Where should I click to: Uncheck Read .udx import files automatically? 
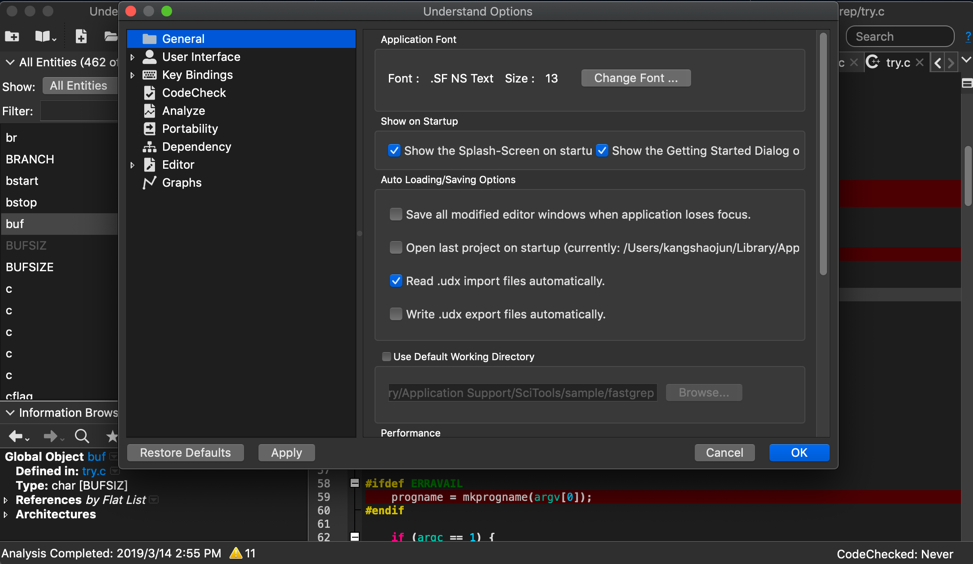pyautogui.click(x=396, y=281)
